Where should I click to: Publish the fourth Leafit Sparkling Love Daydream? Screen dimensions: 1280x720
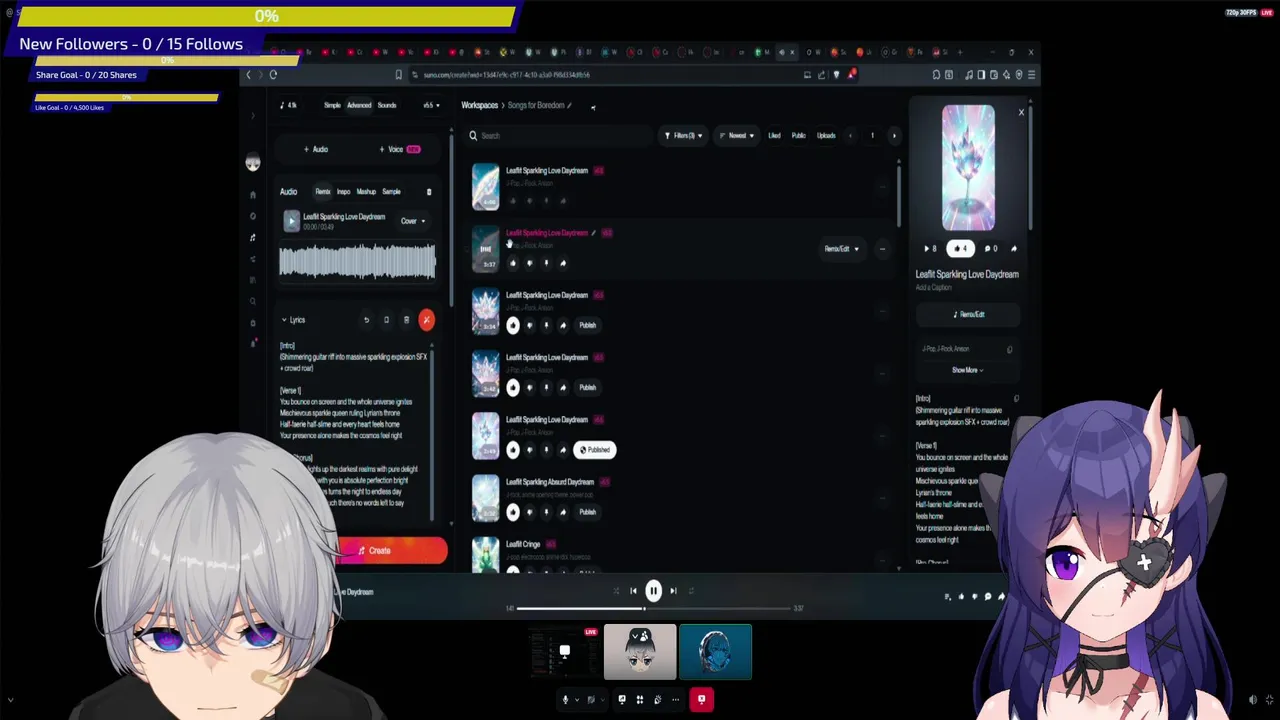point(588,387)
